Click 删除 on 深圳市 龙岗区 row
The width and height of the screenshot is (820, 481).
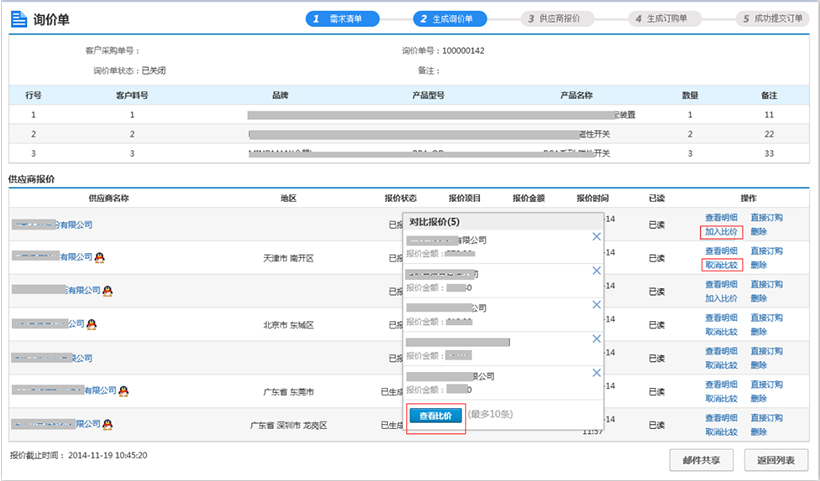(x=759, y=432)
